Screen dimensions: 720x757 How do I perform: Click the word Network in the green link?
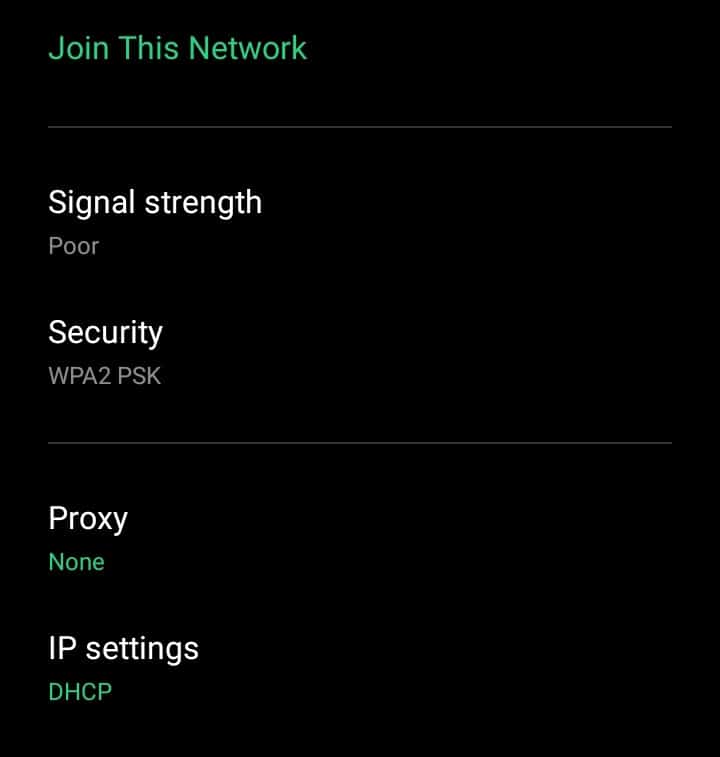(x=248, y=48)
